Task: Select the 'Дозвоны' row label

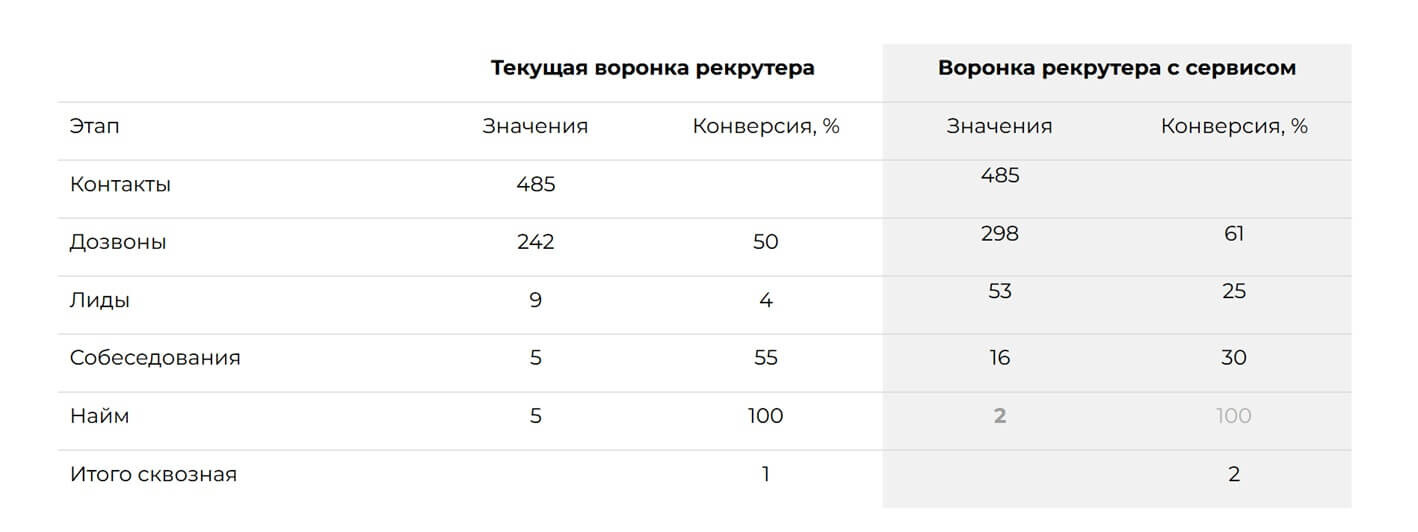Action: point(118,242)
